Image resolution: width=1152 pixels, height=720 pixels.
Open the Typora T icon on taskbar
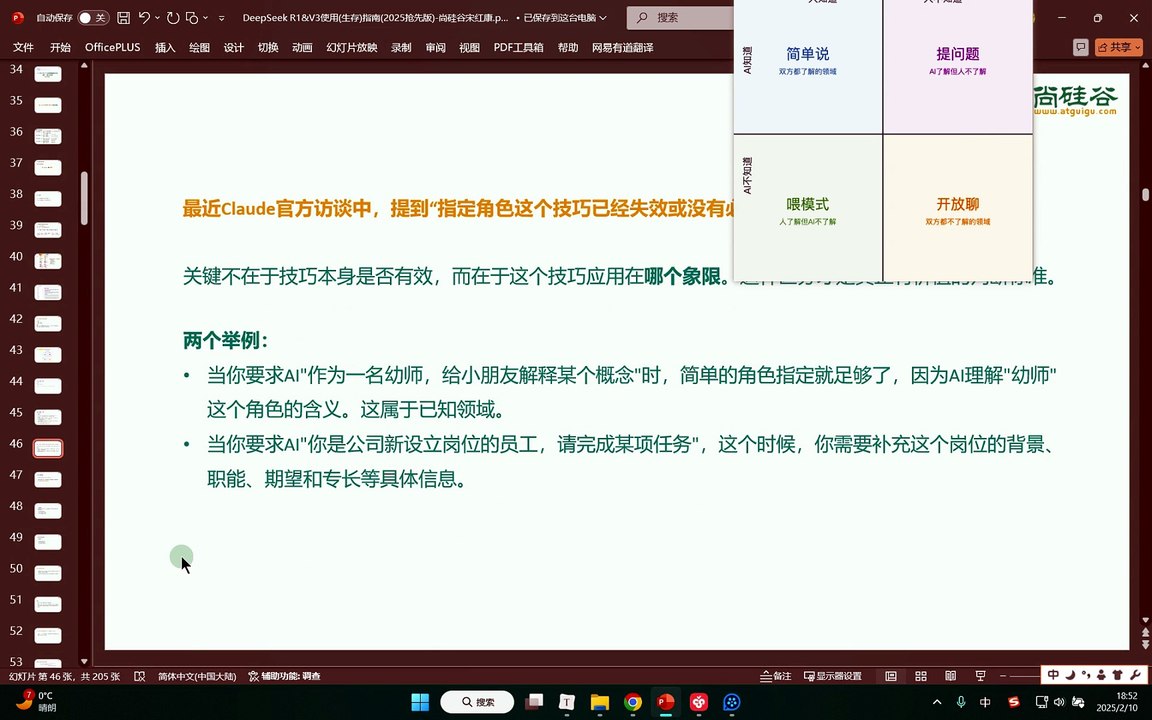pos(566,702)
